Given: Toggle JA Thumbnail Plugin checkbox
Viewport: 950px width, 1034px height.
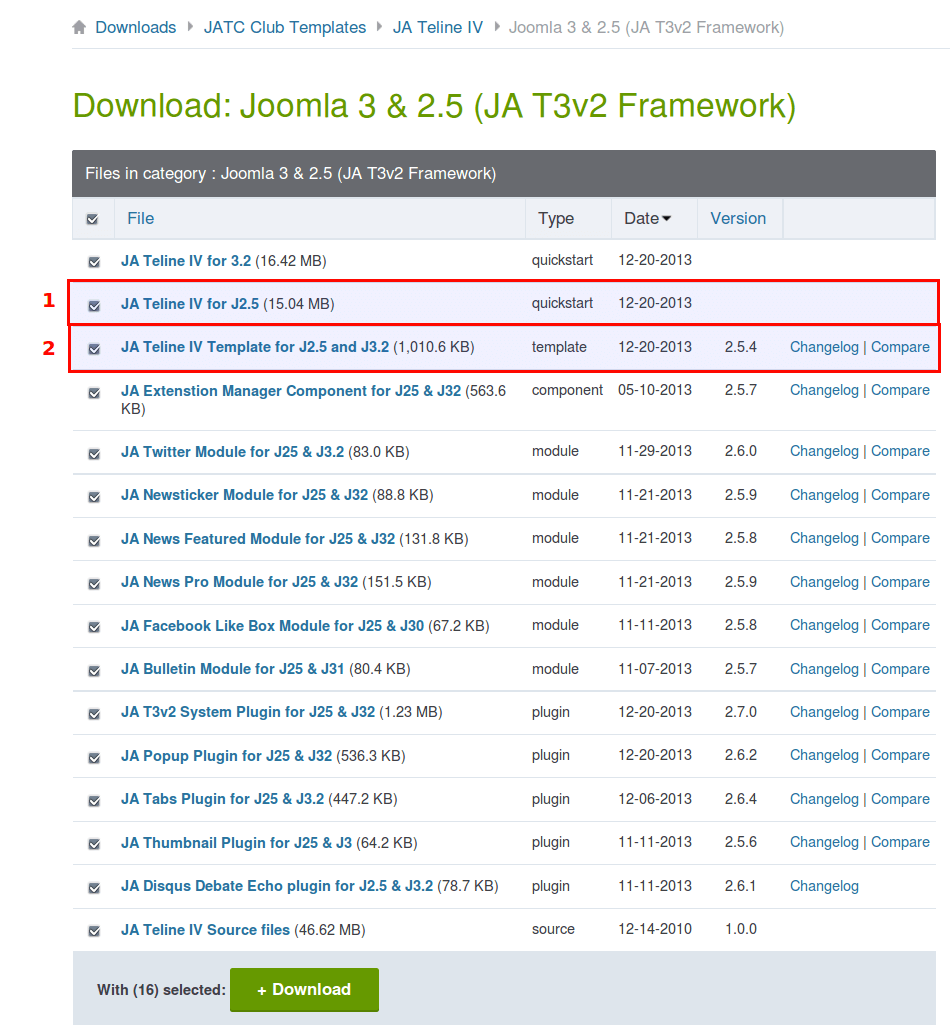Looking at the screenshot, I should (94, 843).
